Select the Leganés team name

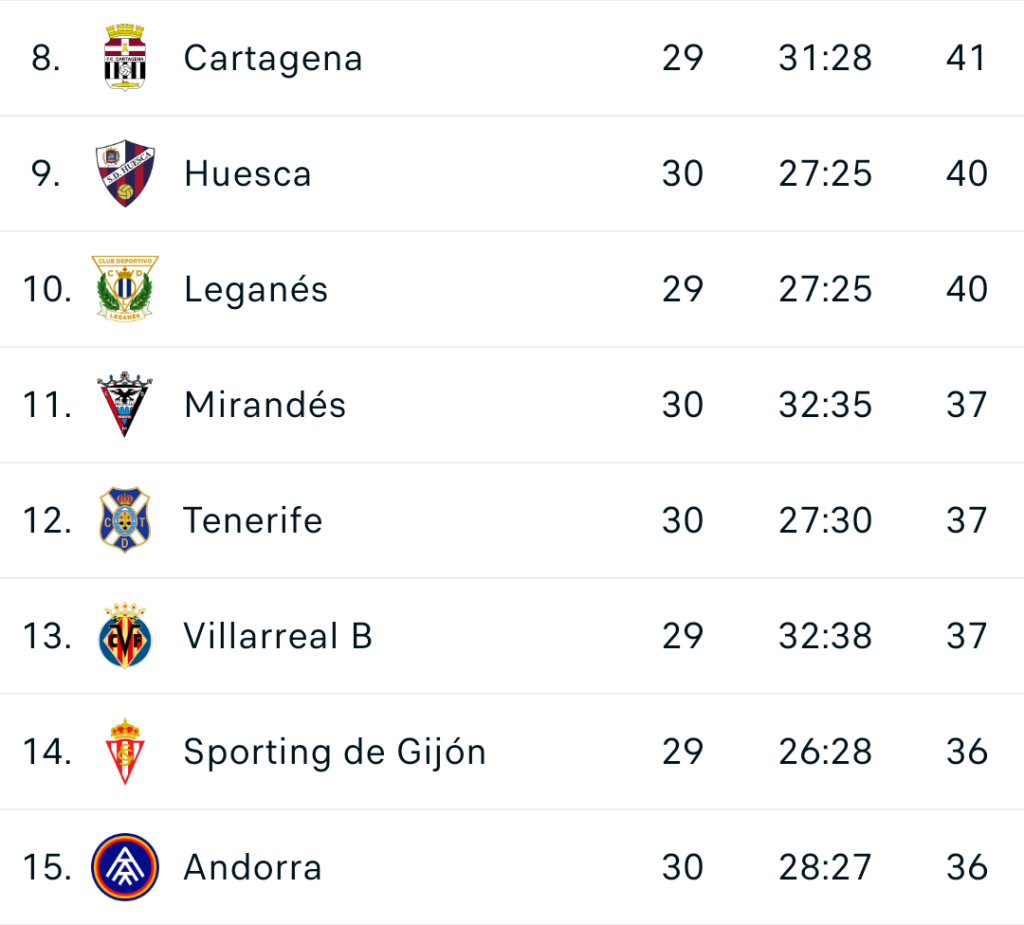[x=256, y=290]
